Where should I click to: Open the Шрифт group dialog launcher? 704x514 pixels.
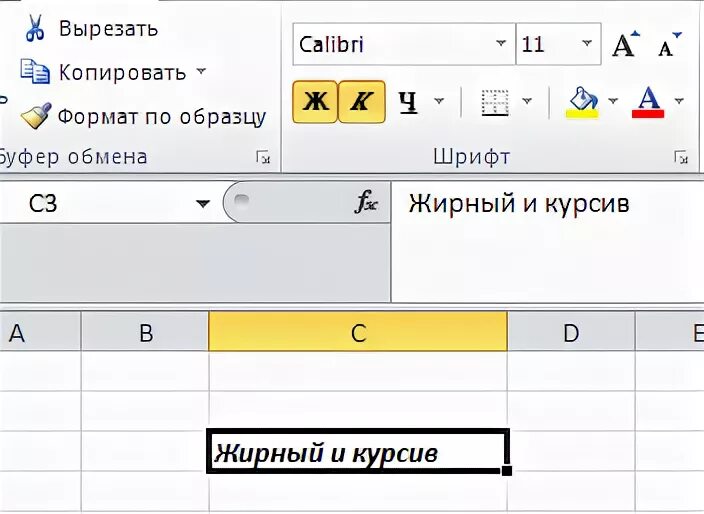(x=681, y=157)
